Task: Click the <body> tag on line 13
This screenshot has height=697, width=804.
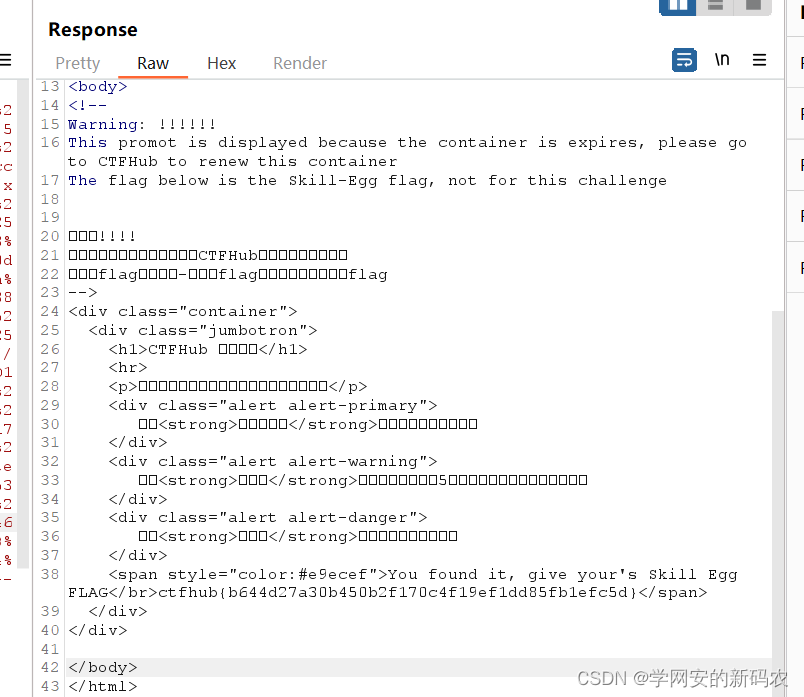Action: click(x=97, y=86)
